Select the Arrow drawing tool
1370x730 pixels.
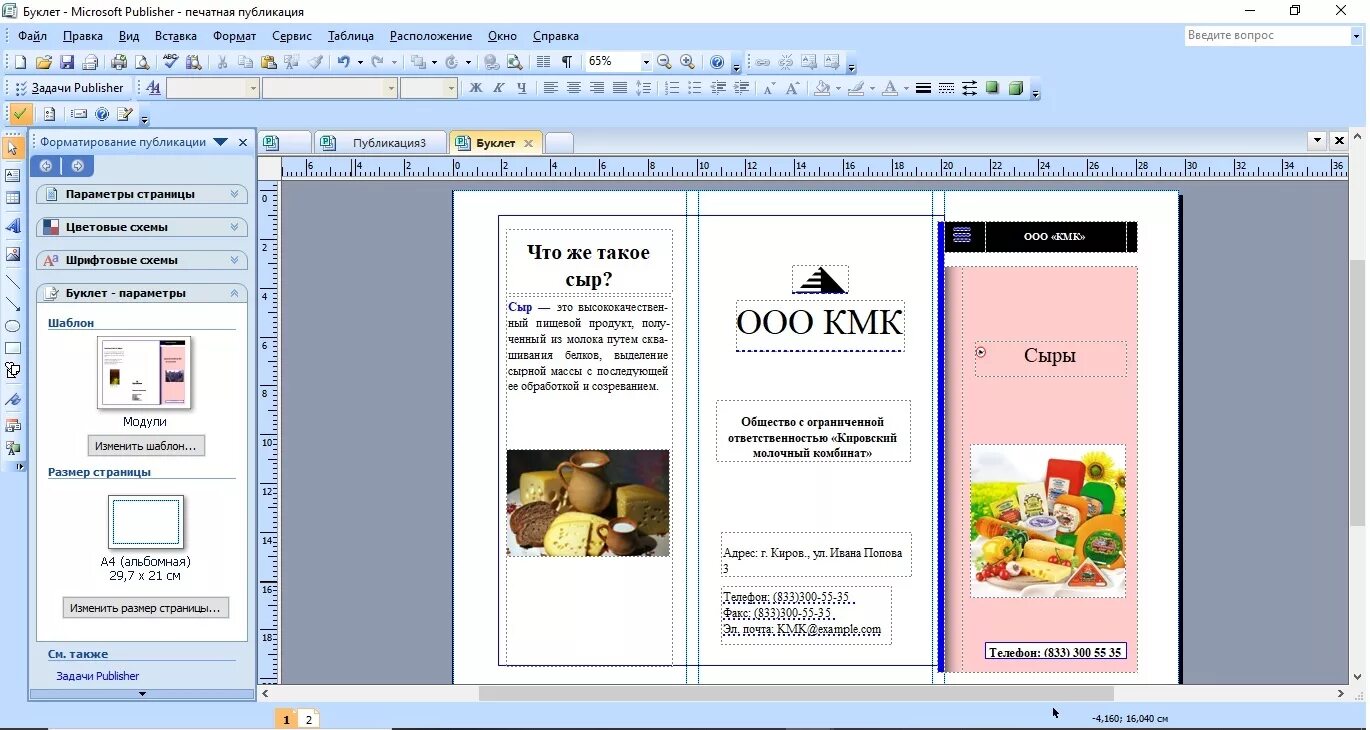(x=12, y=304)
